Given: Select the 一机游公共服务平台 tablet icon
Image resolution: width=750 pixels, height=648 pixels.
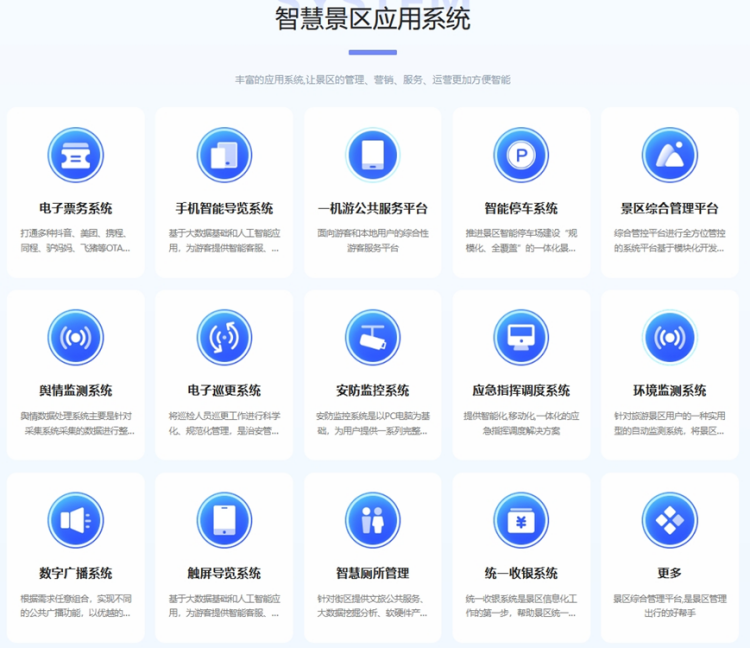Looking at the screenshot, I should click(x=373, y=156).
